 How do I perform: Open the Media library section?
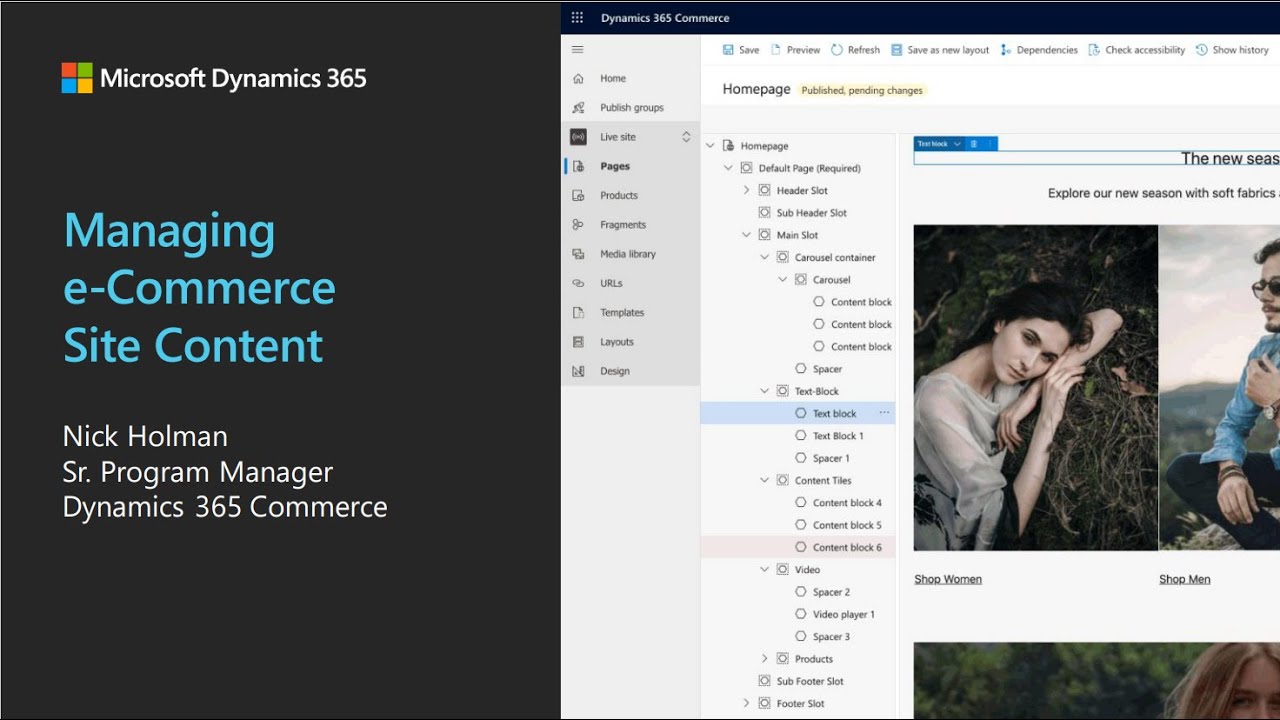(x=630, y=254)
